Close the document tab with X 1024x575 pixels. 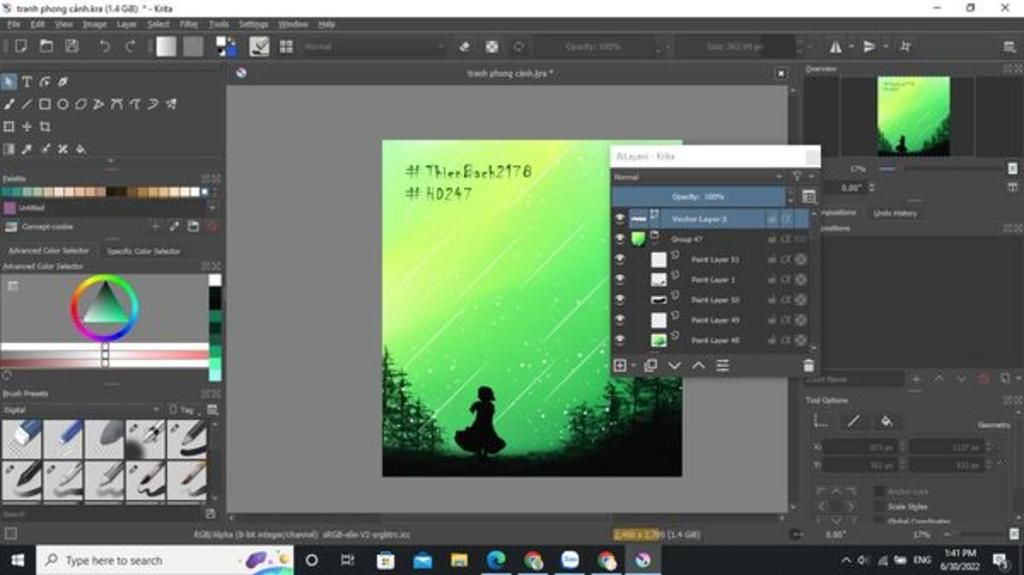(x=781, y=73)
